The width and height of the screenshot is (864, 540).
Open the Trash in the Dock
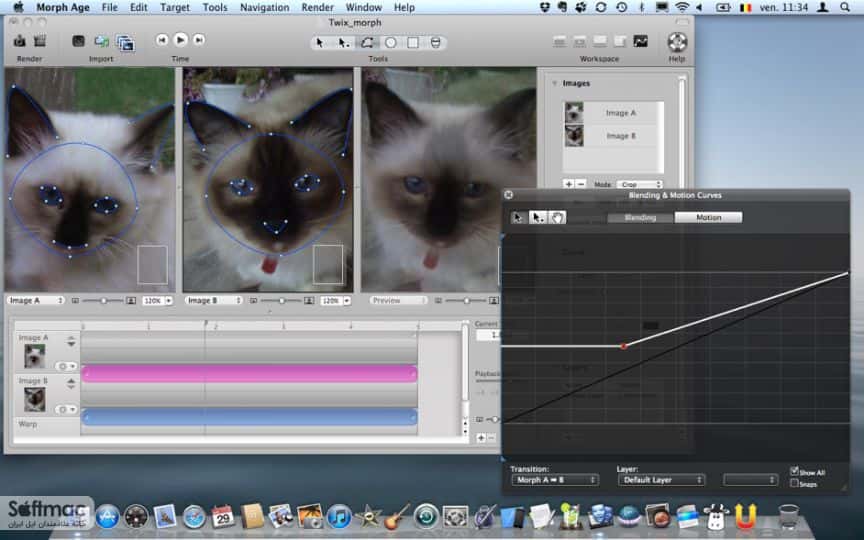789,516
